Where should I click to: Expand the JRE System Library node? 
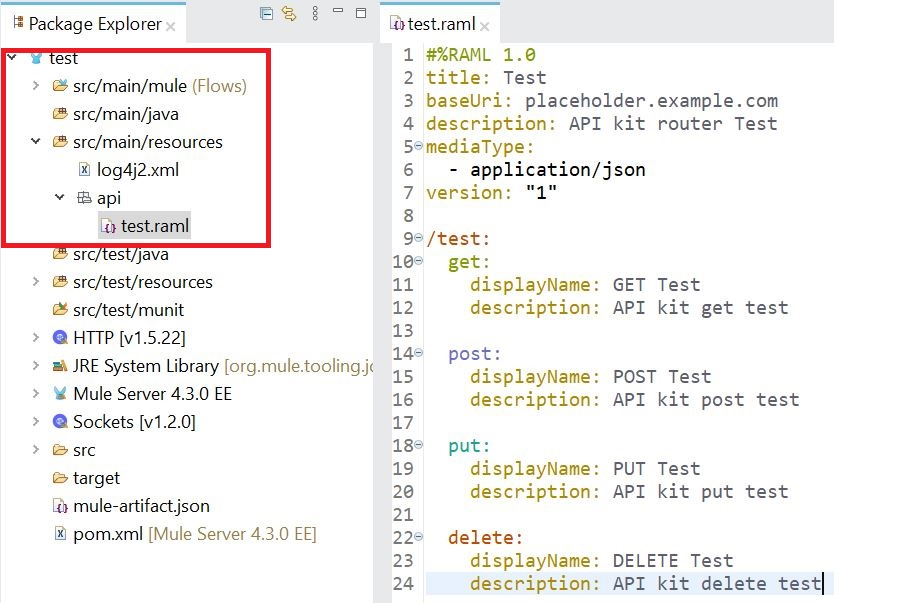[35, 366]
